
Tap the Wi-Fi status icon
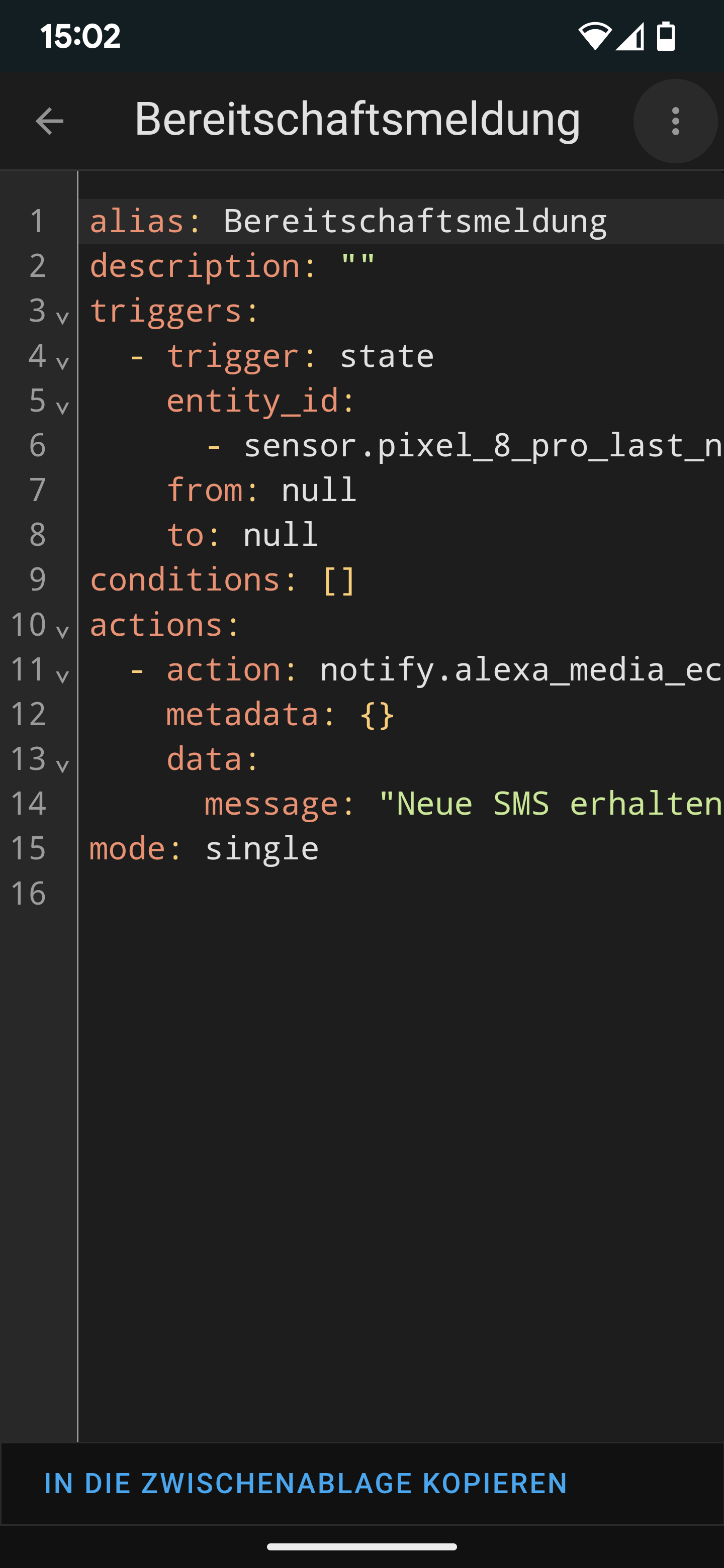click(594, 37)
